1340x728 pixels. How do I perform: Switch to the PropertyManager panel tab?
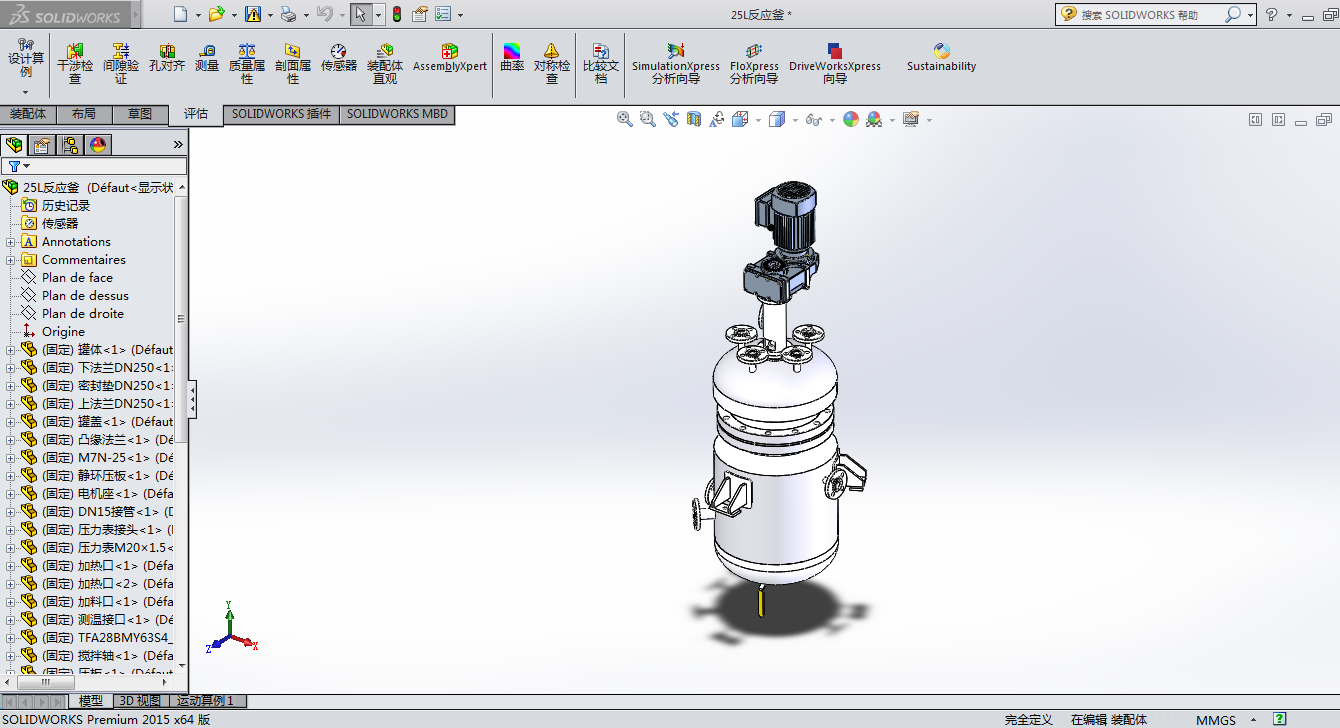point(42,145)
